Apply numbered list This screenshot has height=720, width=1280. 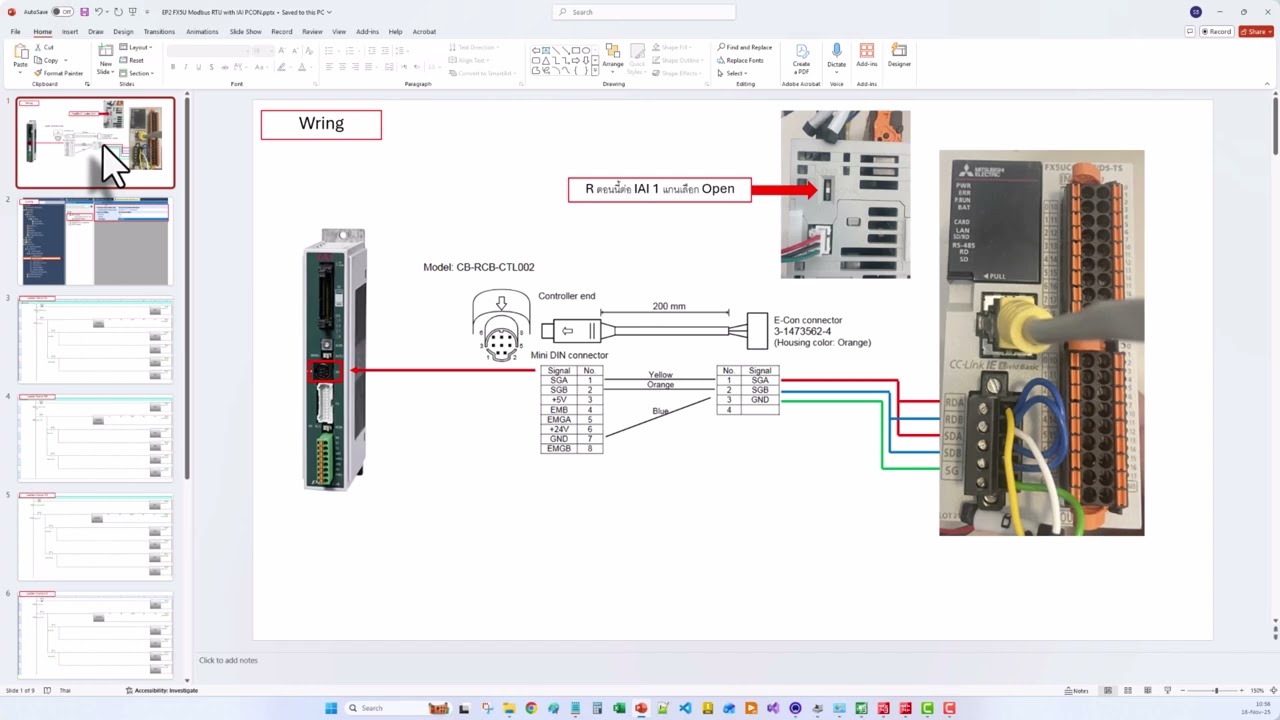tap(348, 49)
